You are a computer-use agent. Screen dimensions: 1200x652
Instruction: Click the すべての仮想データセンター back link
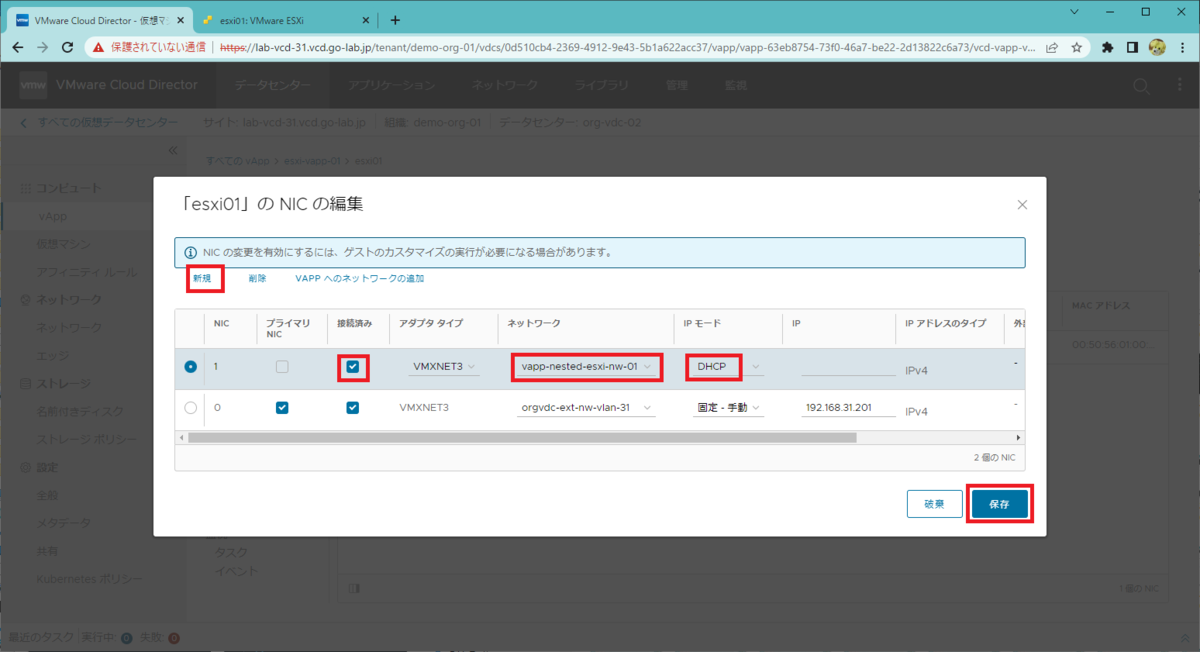click(x=99, y=123)
